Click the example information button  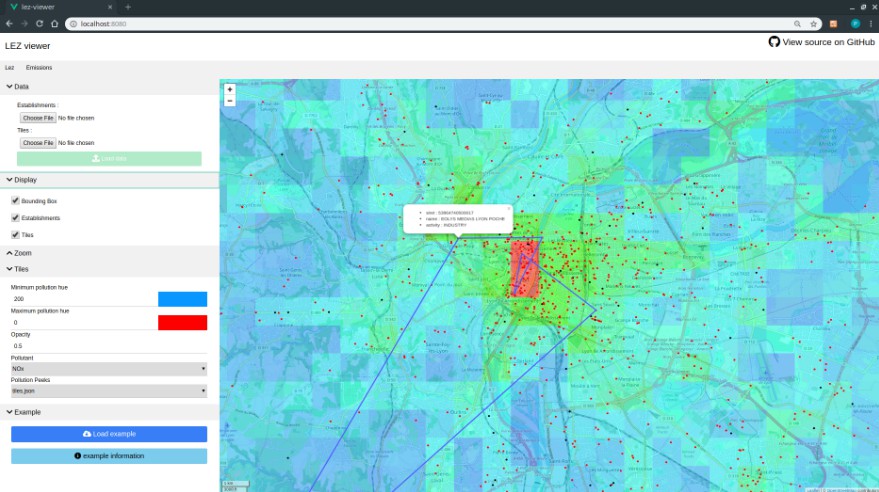109,456
